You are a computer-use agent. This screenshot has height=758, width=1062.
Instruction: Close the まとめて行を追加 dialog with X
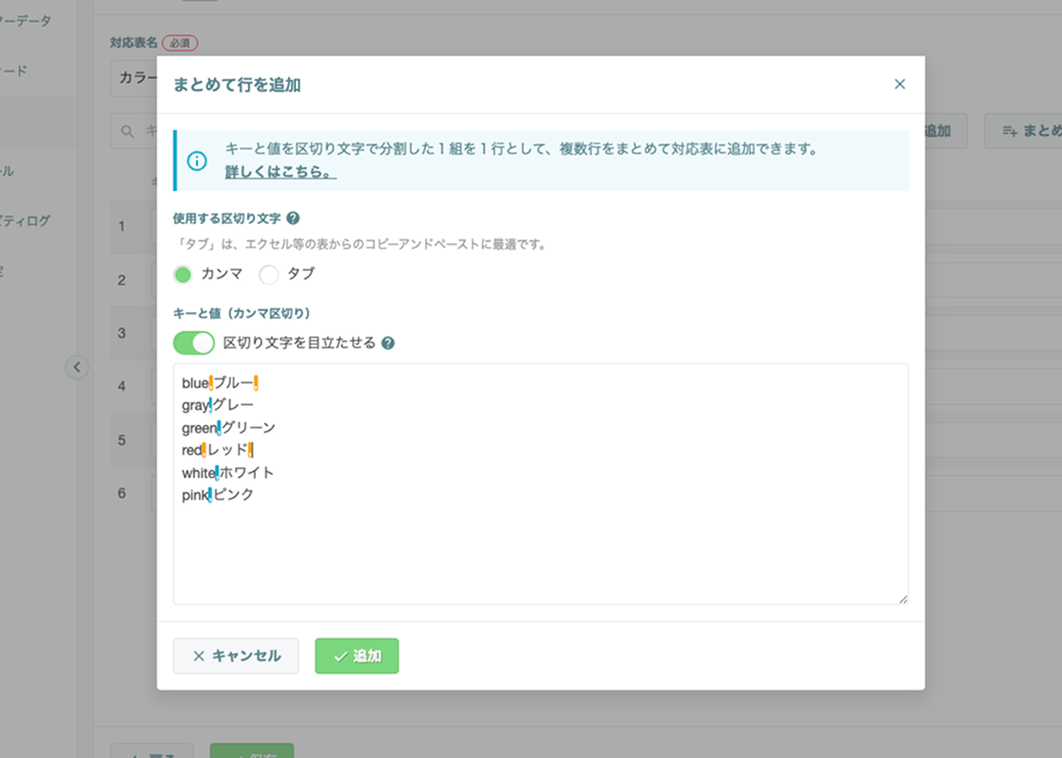click(x=899, y=84)
